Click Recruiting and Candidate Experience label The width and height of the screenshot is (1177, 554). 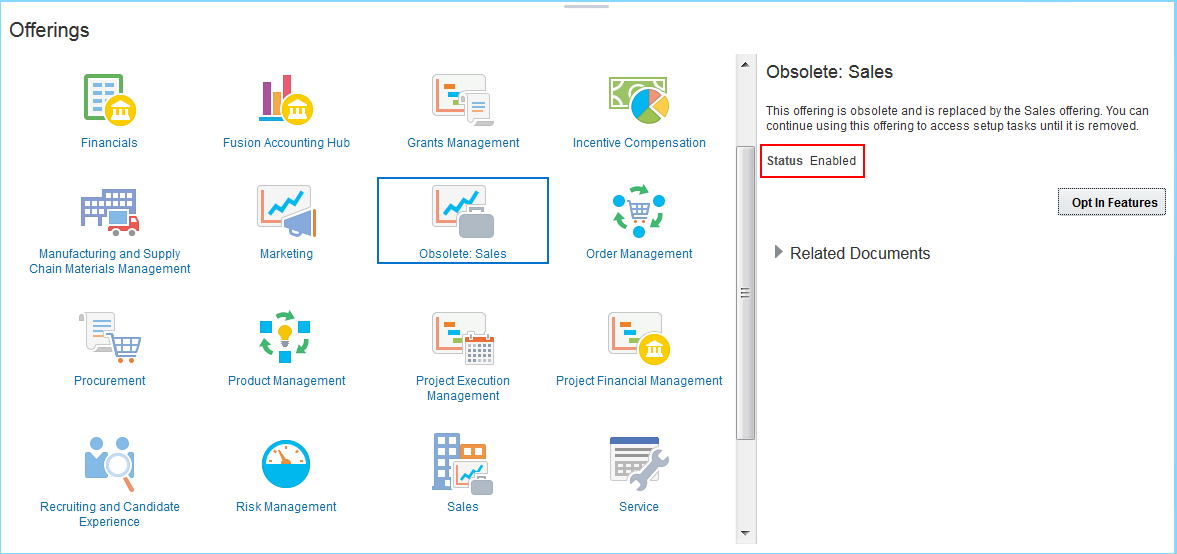point(110,514)
